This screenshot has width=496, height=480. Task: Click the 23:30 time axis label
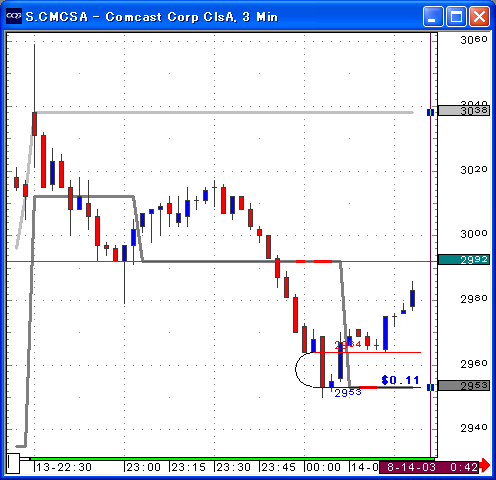233,467
